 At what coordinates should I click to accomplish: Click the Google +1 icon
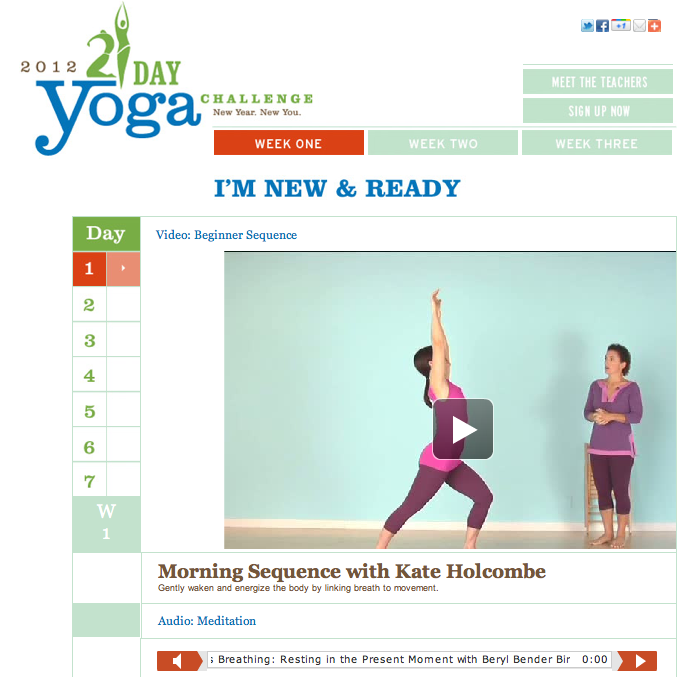pyautogui.click(x=621, y=26)
